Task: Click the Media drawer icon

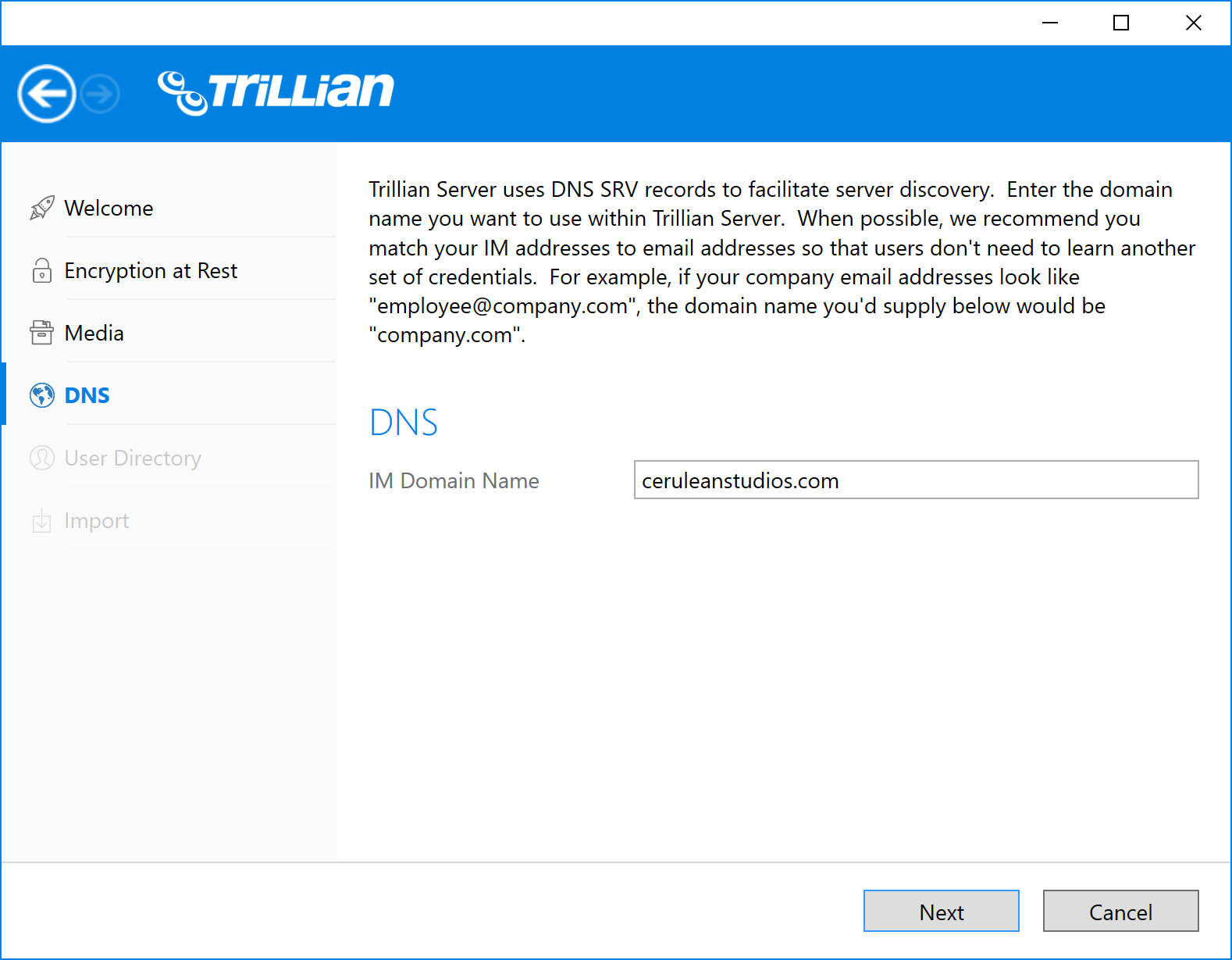Action: [x=42, y=333]
